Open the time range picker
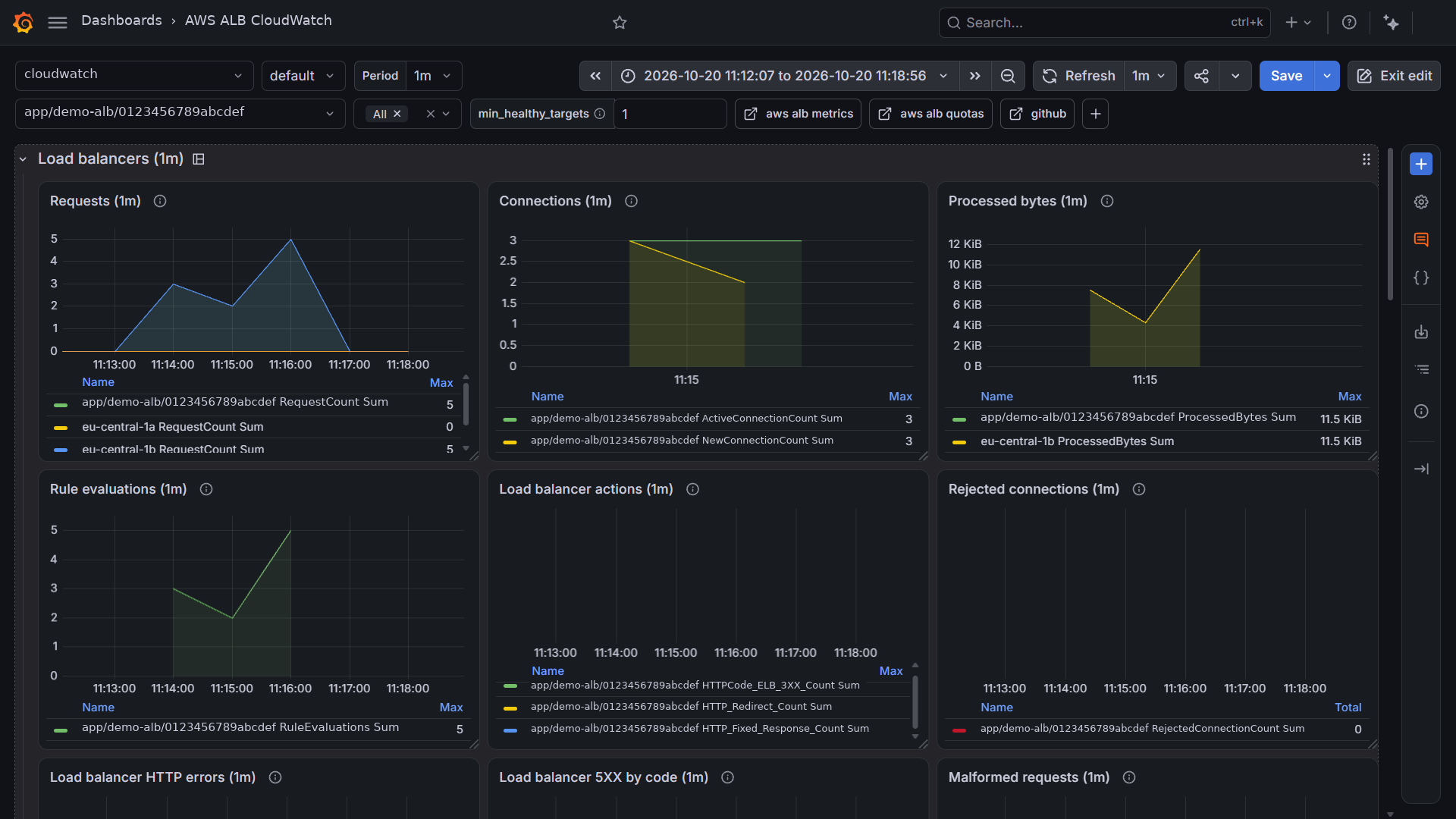The height and width of the screenshot is (819, 1456). click(x=785, y=76)
